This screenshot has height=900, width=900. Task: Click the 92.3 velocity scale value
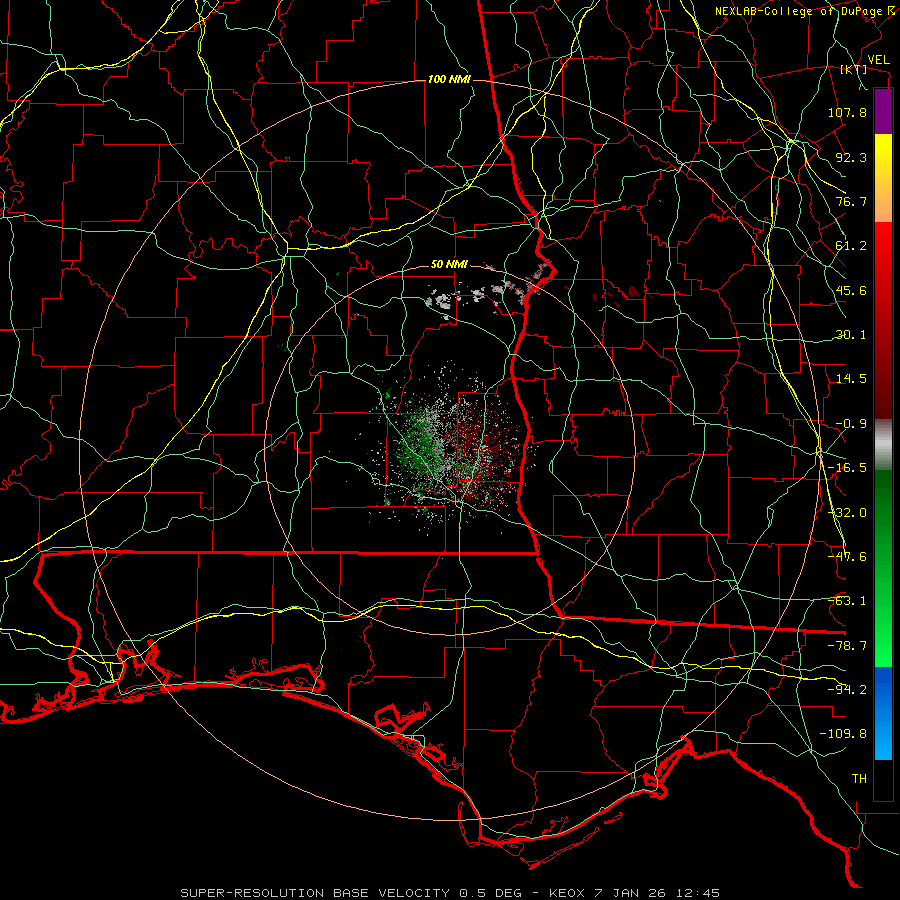pyautogui.click(x=851, y=157)
